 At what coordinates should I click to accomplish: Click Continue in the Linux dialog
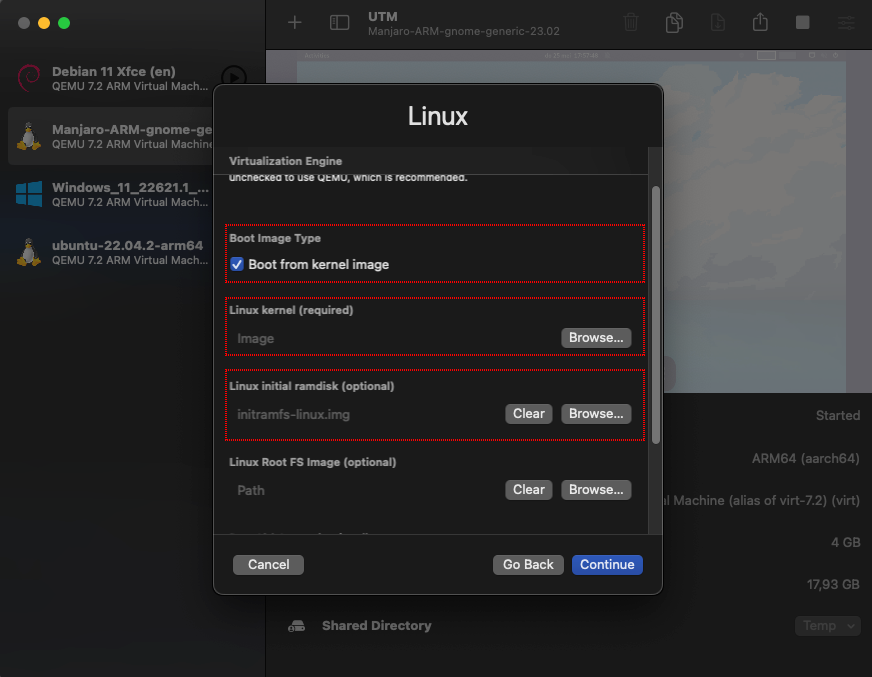coord(607,565)
